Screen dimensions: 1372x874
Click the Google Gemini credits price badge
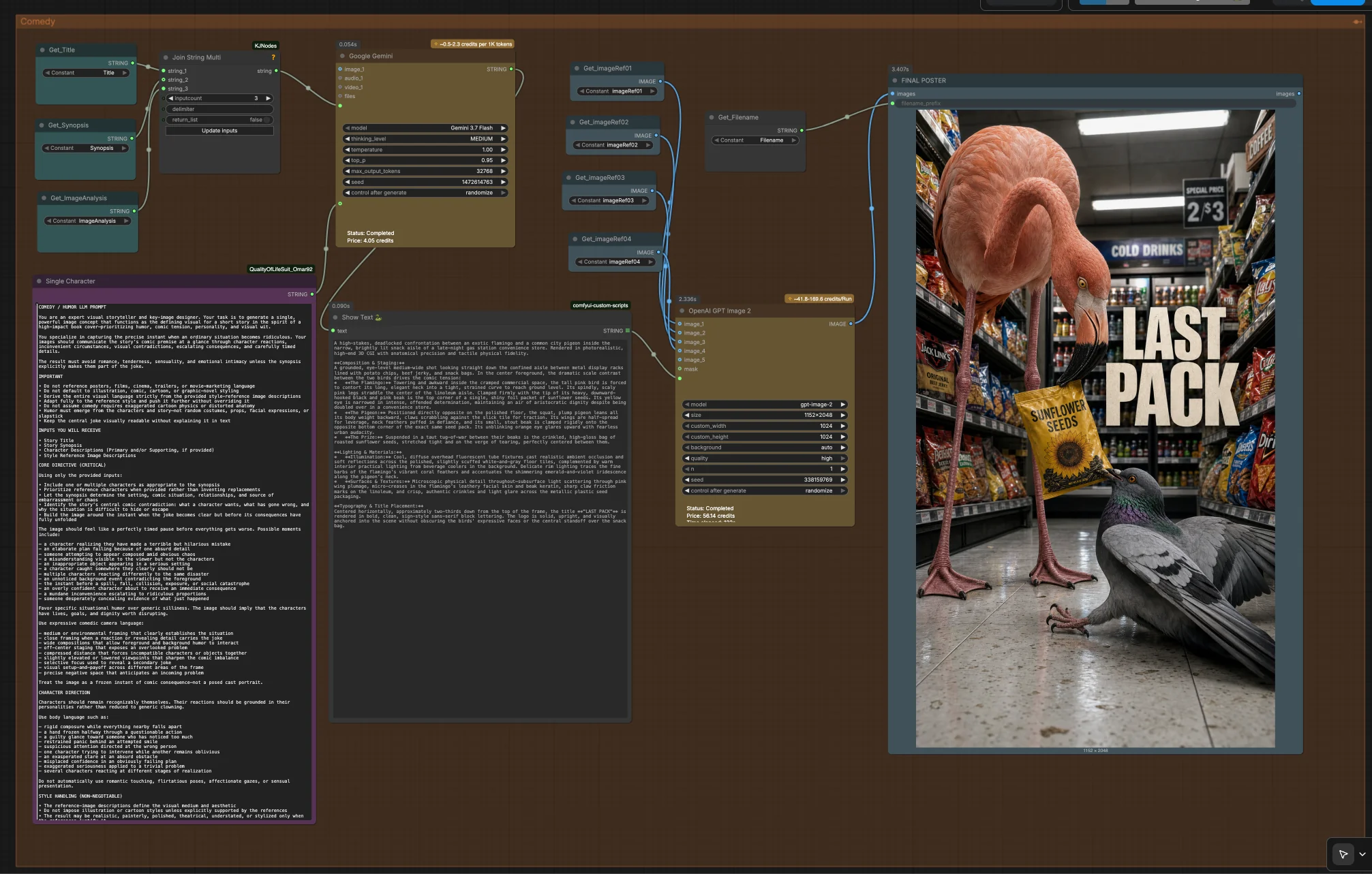473,44
